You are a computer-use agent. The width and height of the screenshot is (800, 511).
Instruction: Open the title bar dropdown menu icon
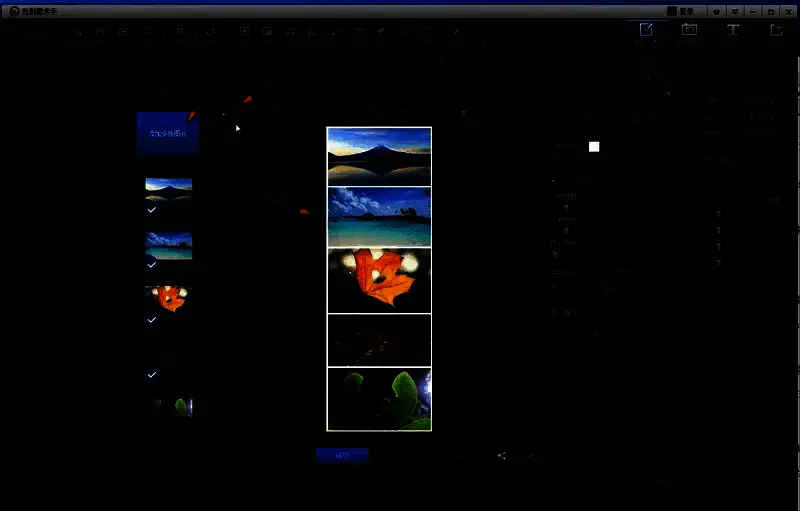click(x=735, y=10)
